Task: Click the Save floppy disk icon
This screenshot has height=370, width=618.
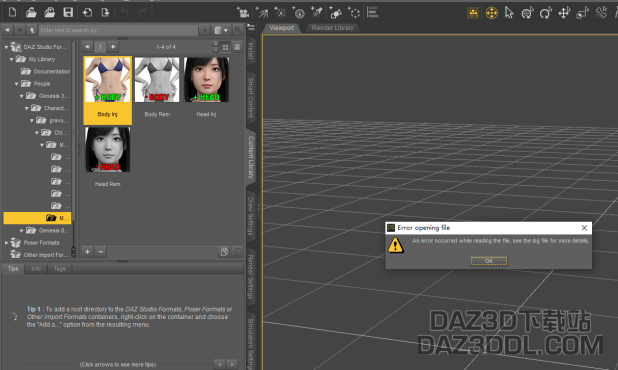Action: click(68, 13)
